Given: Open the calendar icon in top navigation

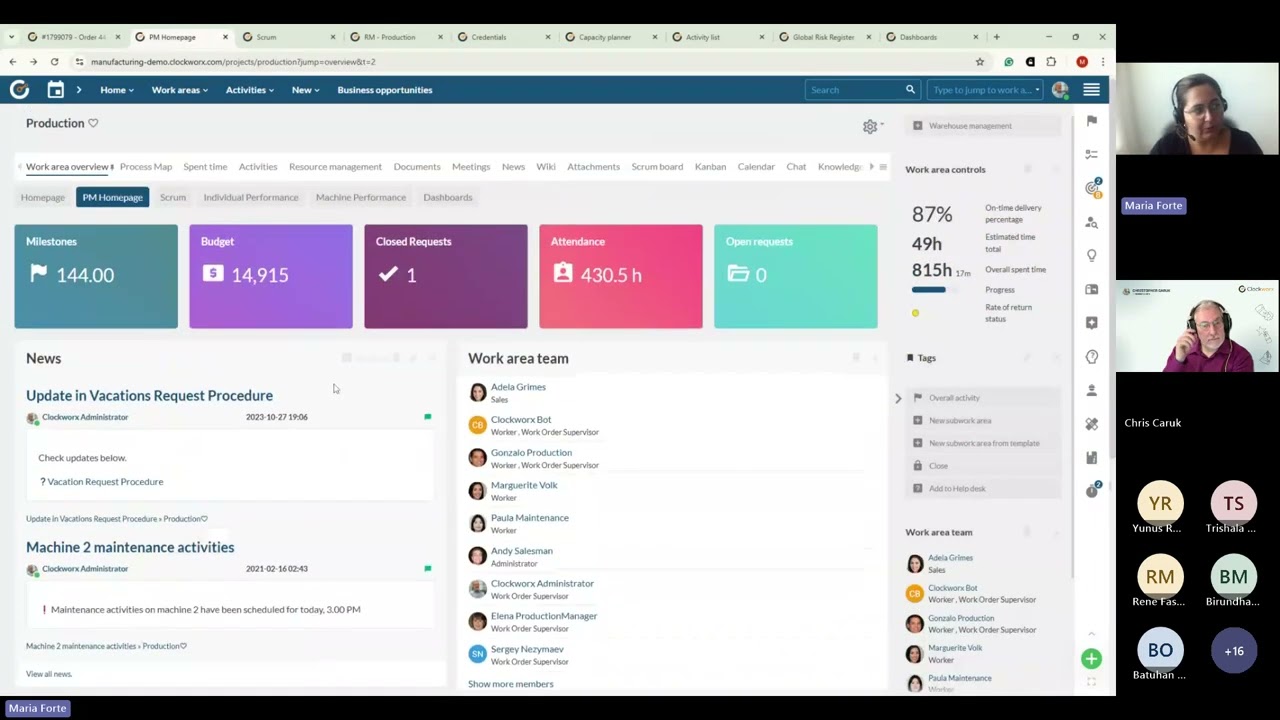Looking at the screenshot, I should [x=56, y=90].
